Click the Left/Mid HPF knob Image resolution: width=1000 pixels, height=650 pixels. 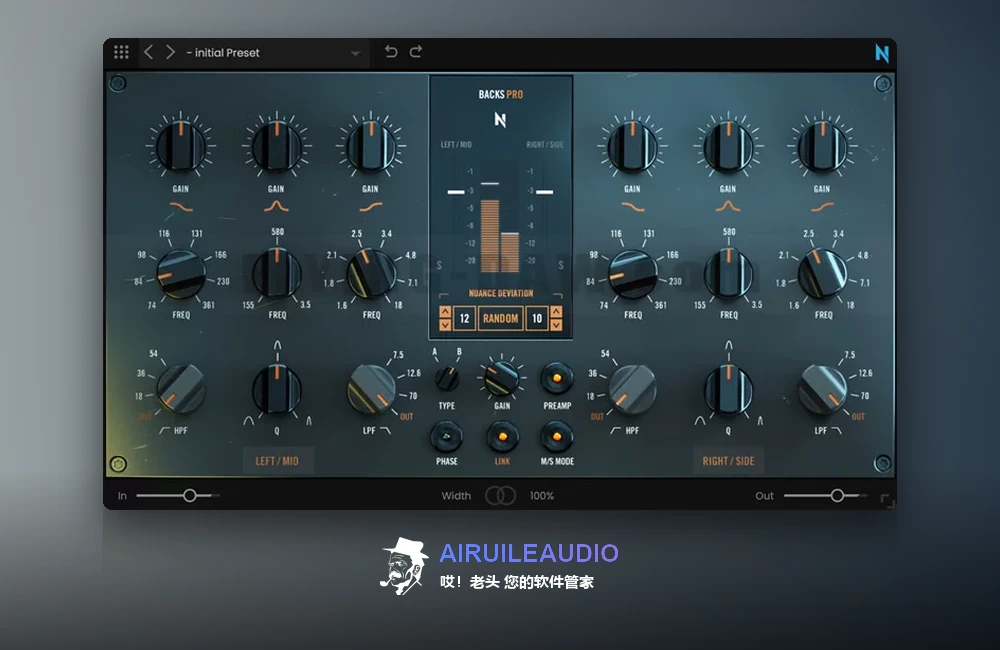180,389
